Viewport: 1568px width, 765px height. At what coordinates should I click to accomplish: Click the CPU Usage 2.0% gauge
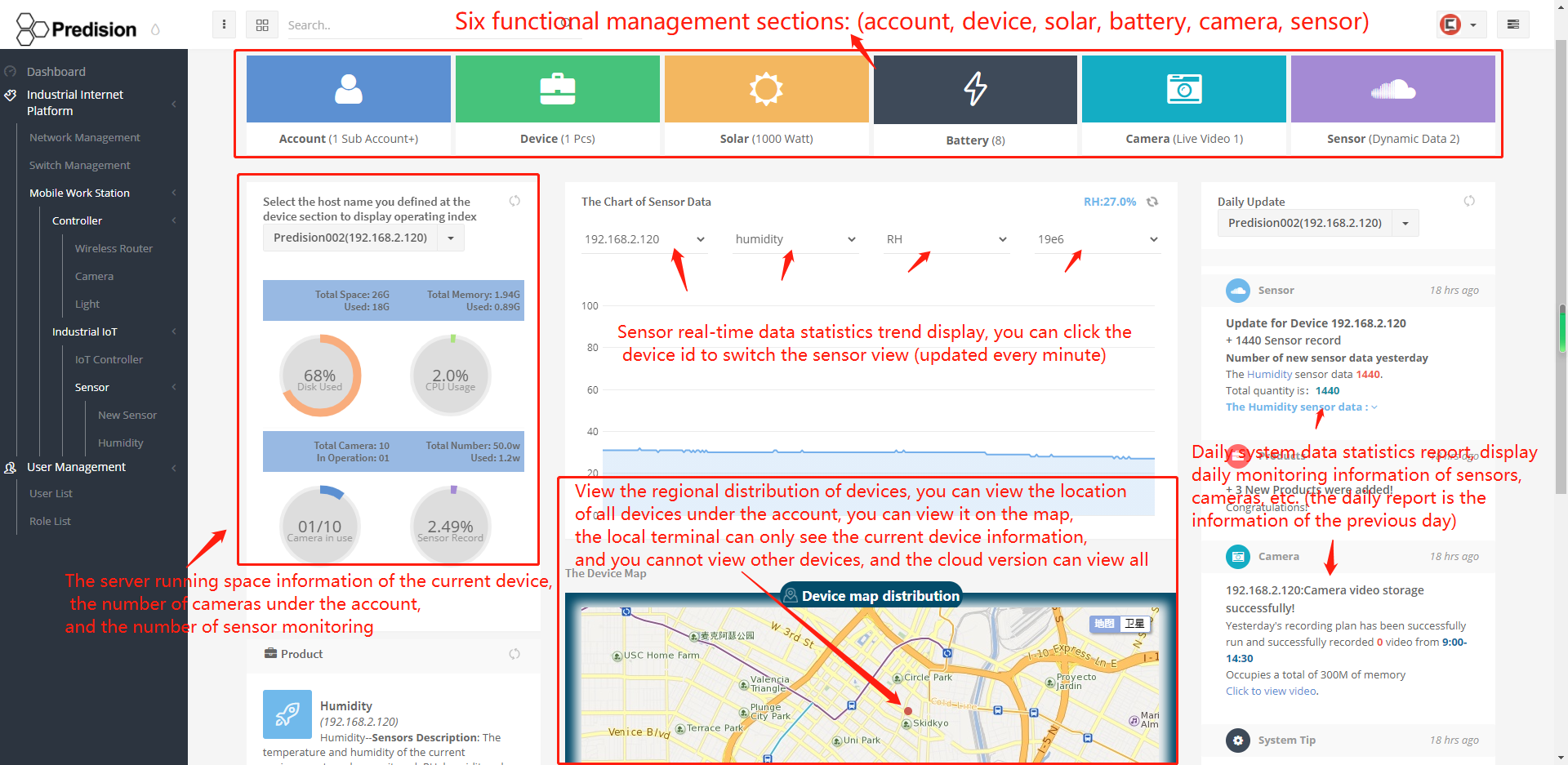[451, 376]
